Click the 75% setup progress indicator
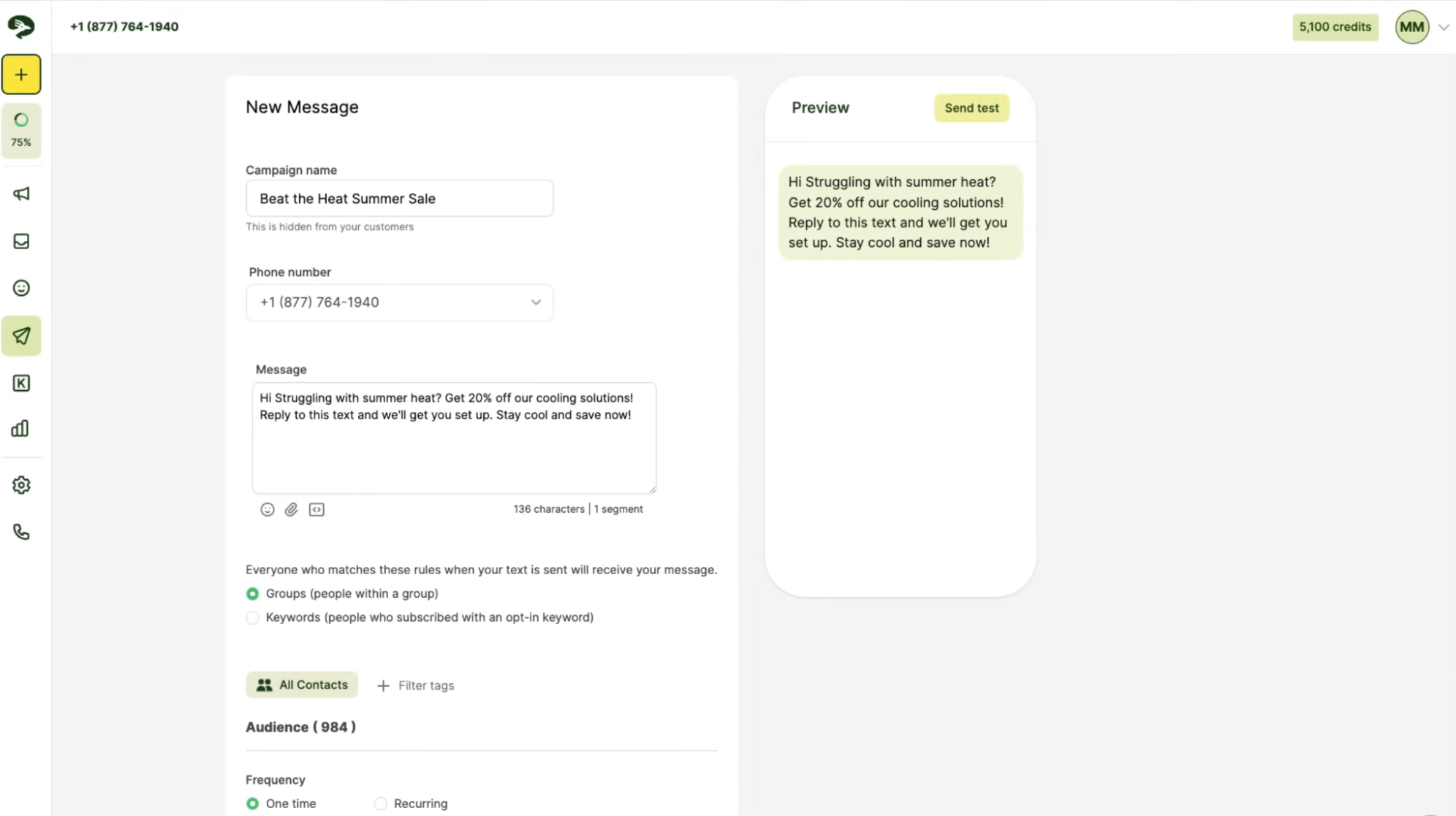 pyautogui.click(x=21, y=131)
